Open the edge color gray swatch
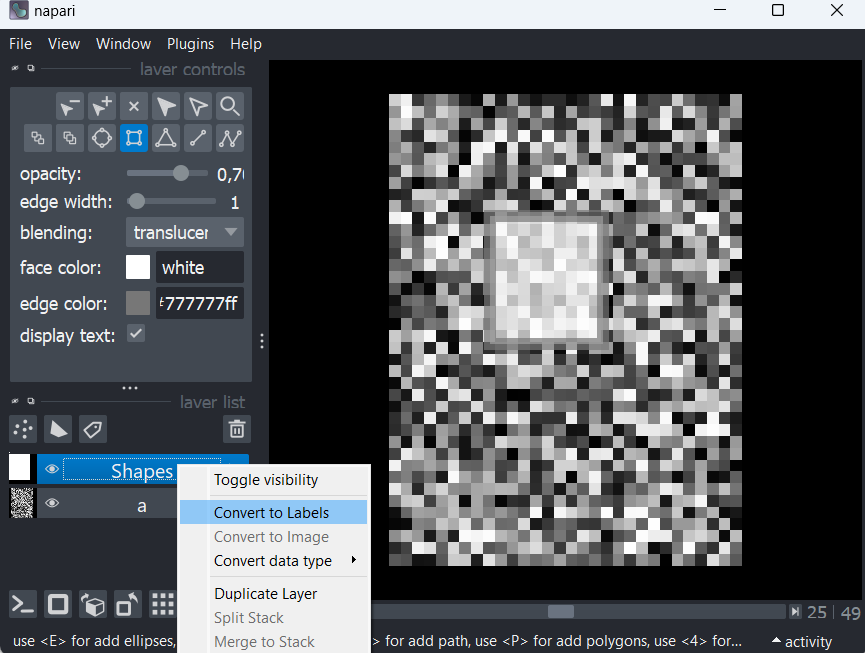Image resolution: width=865 pixels, height=653 pixels. coord(138,303)
